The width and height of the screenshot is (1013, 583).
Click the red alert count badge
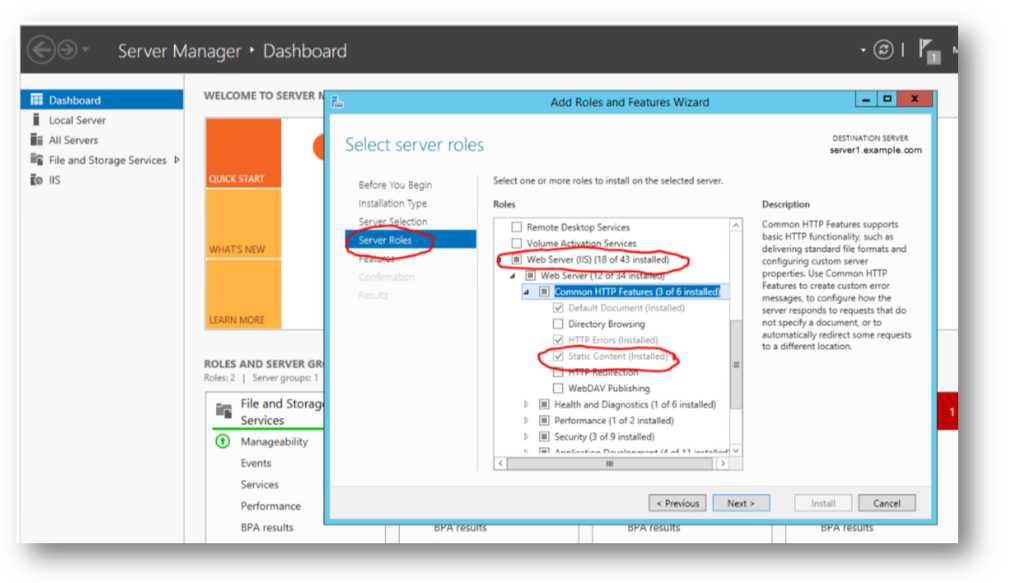(948, 412)
